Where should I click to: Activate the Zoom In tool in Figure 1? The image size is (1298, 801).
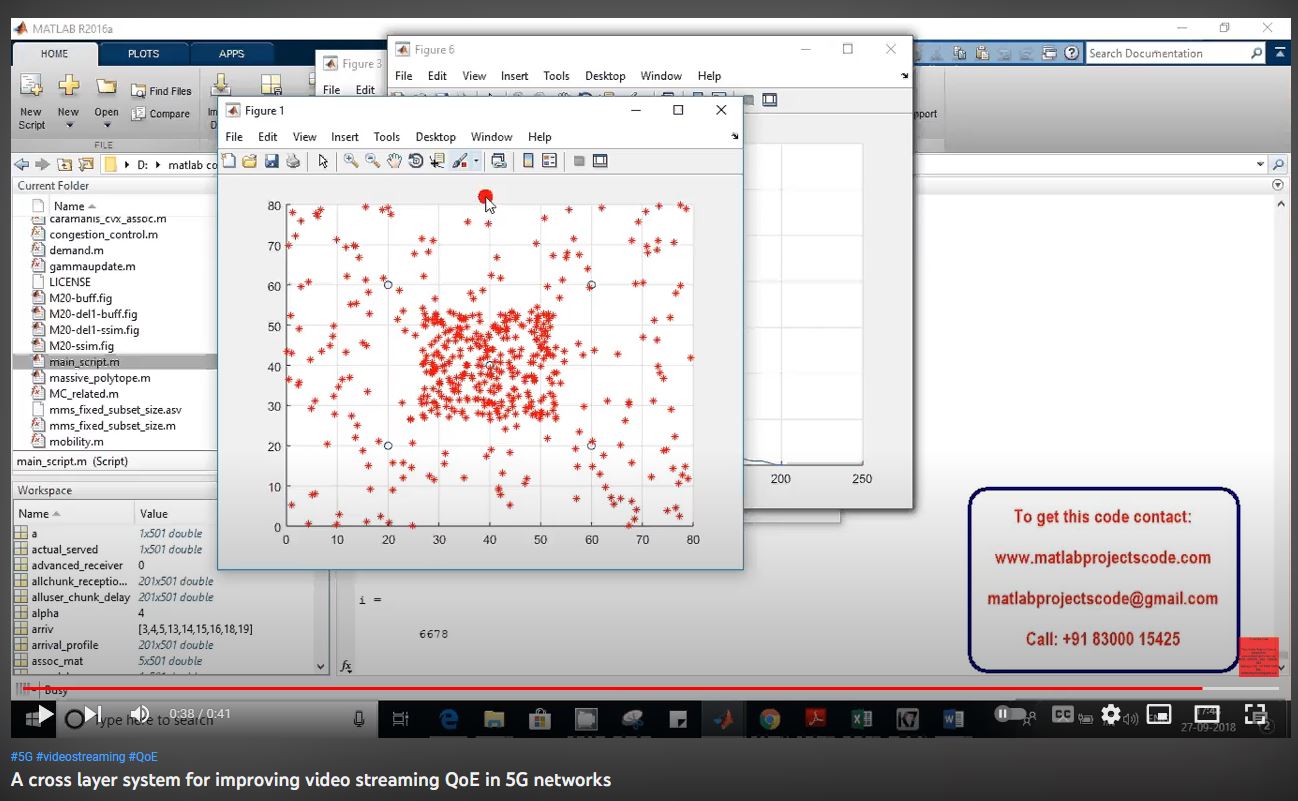pos(351,161)
